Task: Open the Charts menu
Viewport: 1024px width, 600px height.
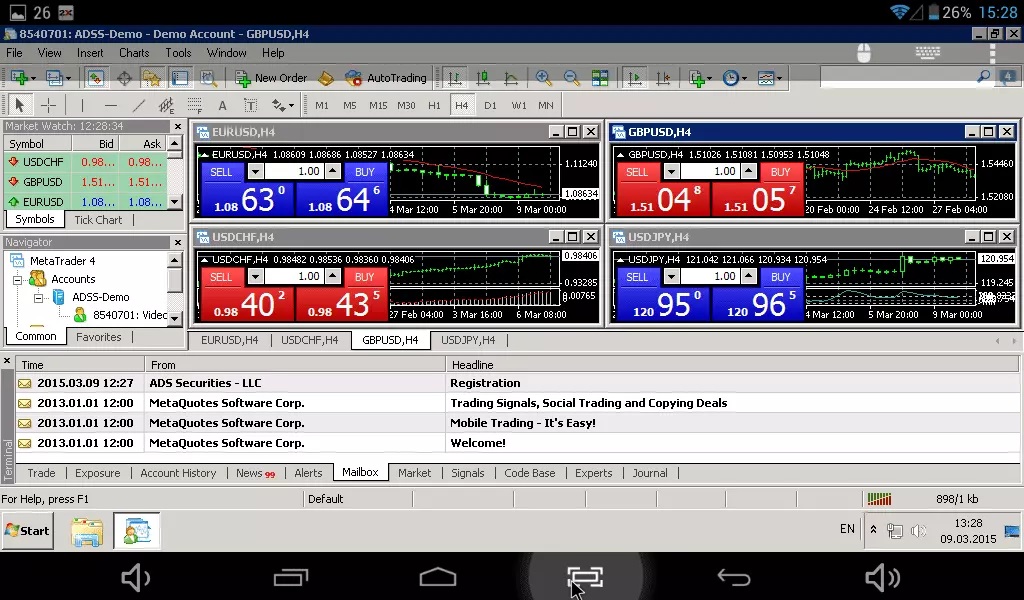Action: (134, 53)
